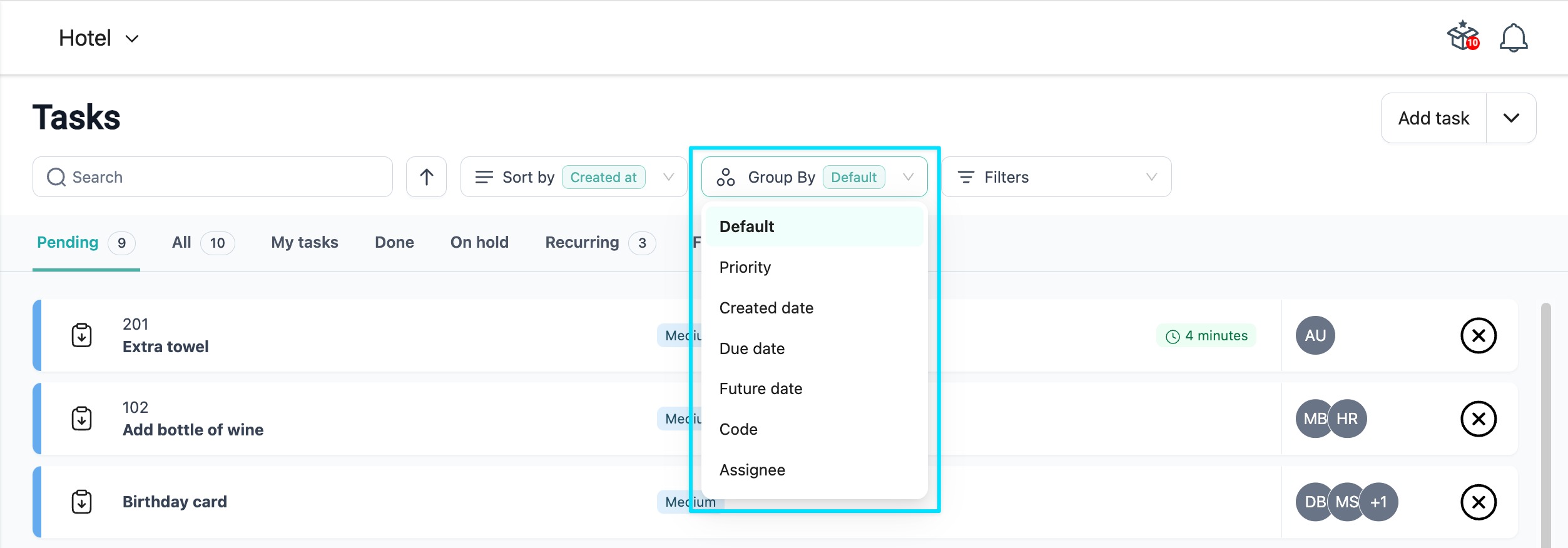This screenshot has height=548, width=1568.
Task: Click the clipboard icon for Extra towel
Action: 82,335
